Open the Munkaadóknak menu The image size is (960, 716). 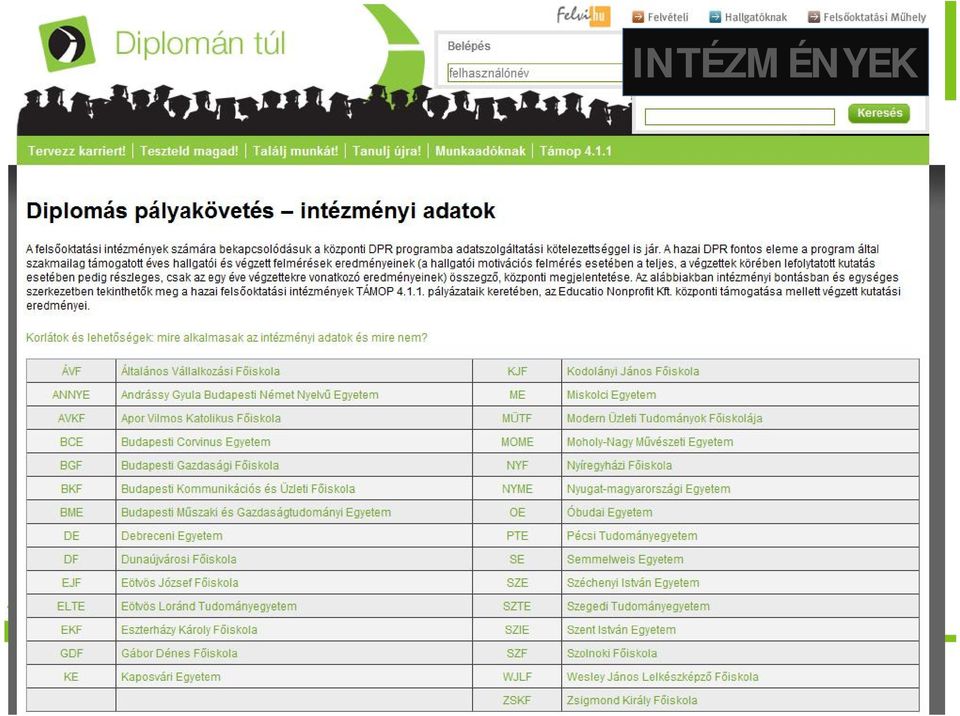[x=480, y=151]
